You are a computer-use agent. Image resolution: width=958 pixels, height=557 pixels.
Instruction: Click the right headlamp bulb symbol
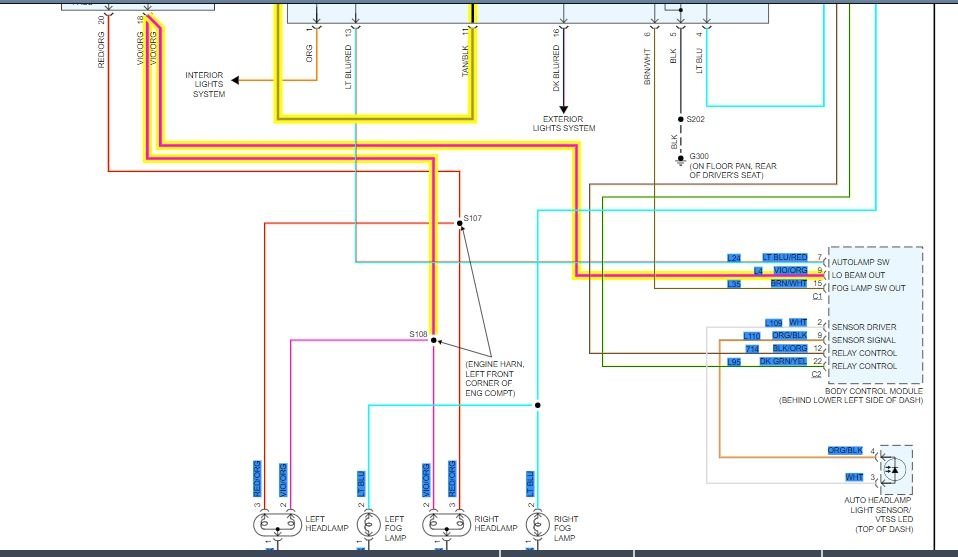pos(447,525)
